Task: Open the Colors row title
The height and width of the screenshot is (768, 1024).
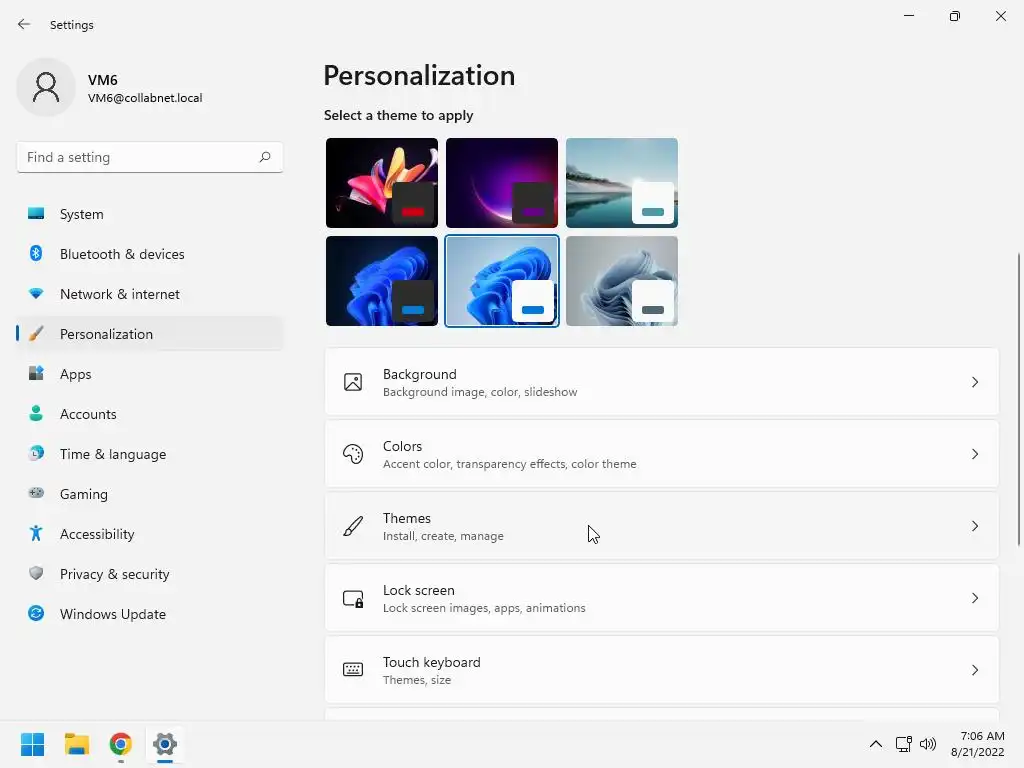Action: click(x=402, y=446)
